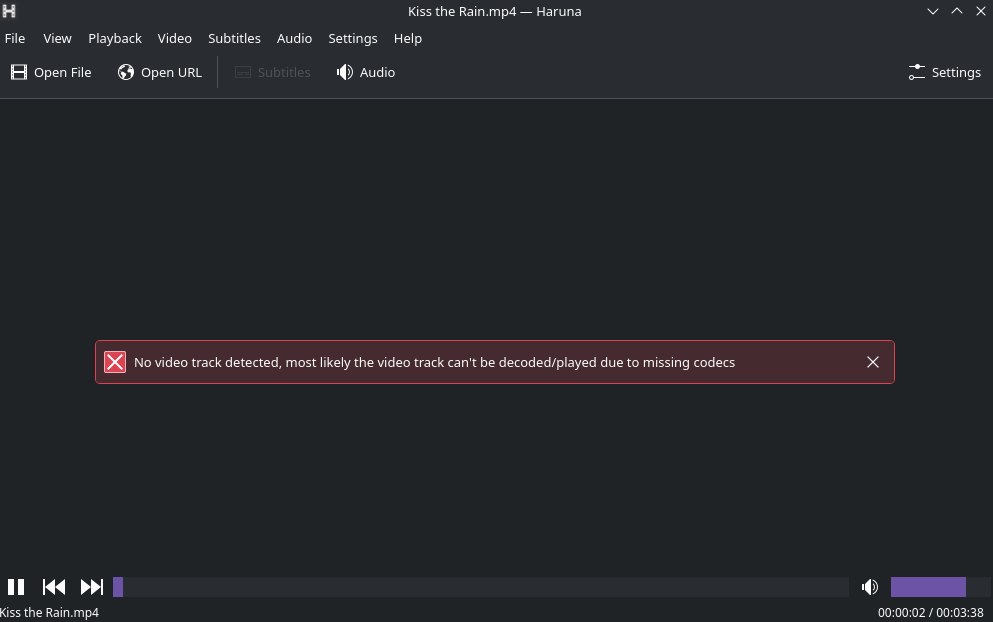The height and width of the screenshot is (622, 993).
Task: Expand the Subtitles menu in the menu bar
Action: click(234, 38)
